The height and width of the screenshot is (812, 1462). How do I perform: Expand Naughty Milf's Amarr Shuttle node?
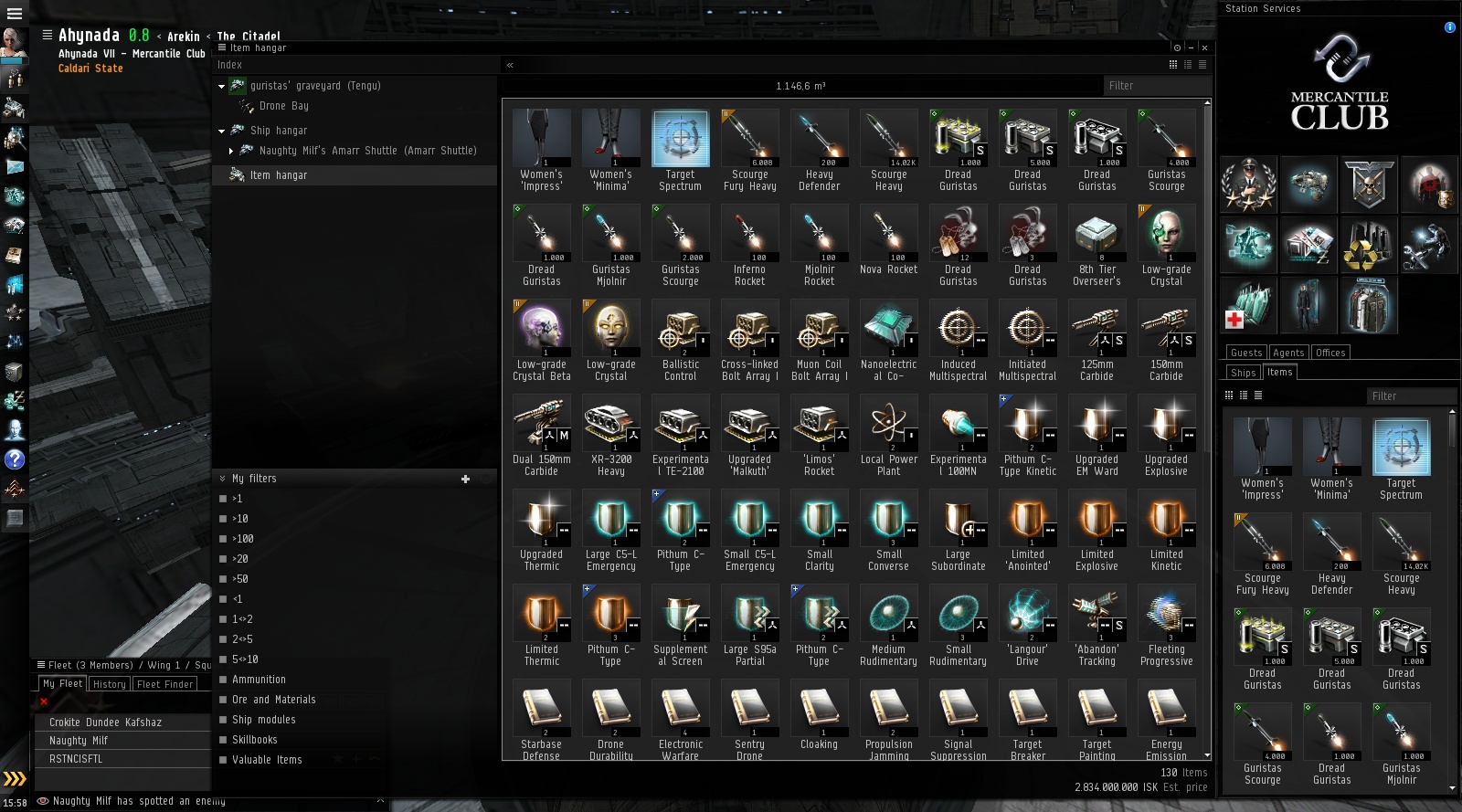(x=231, y=151)
